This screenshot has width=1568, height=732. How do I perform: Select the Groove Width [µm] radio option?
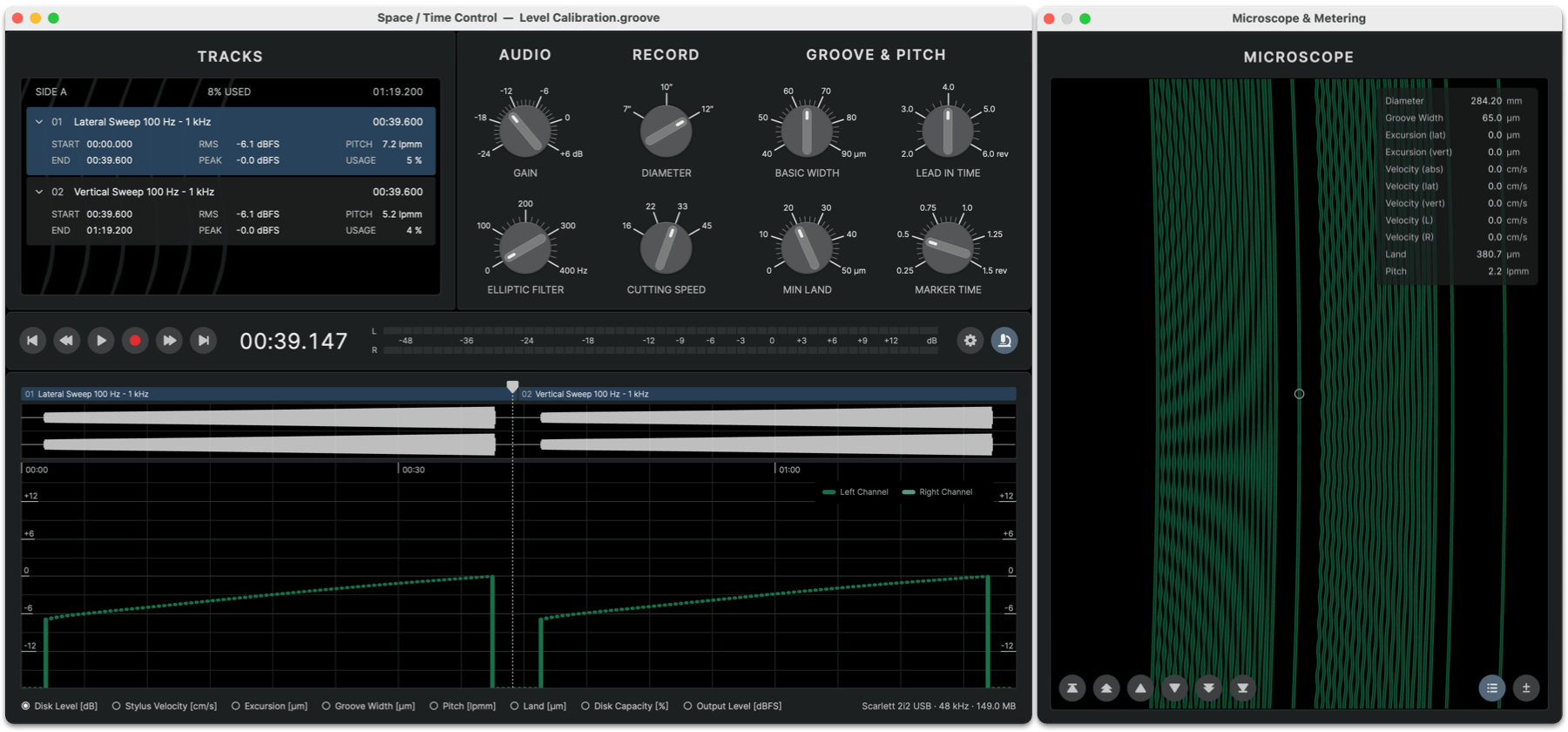pyautogui.click(x=327, y=706)
